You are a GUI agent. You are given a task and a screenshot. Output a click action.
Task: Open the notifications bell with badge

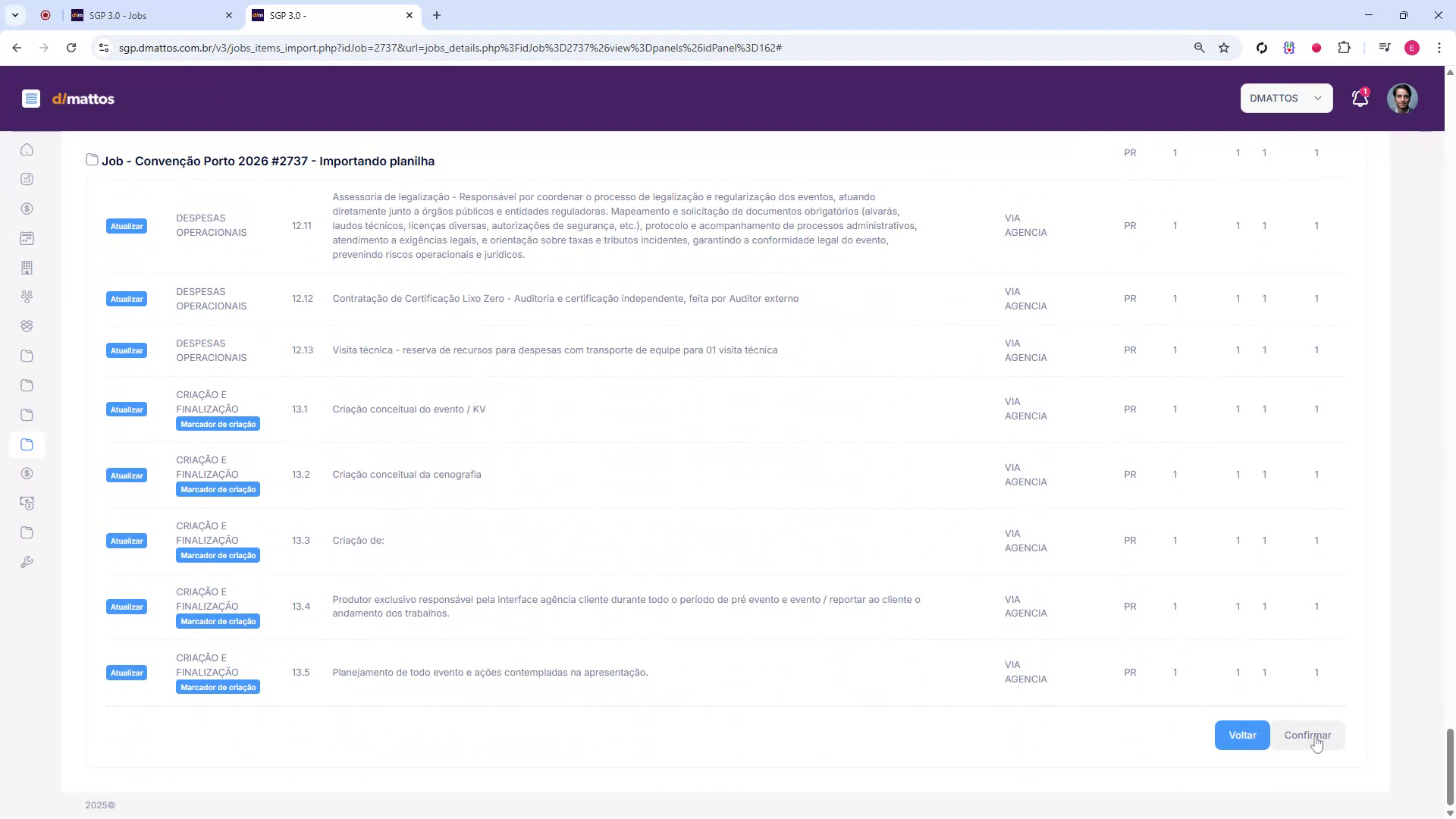pos(1360,98)
